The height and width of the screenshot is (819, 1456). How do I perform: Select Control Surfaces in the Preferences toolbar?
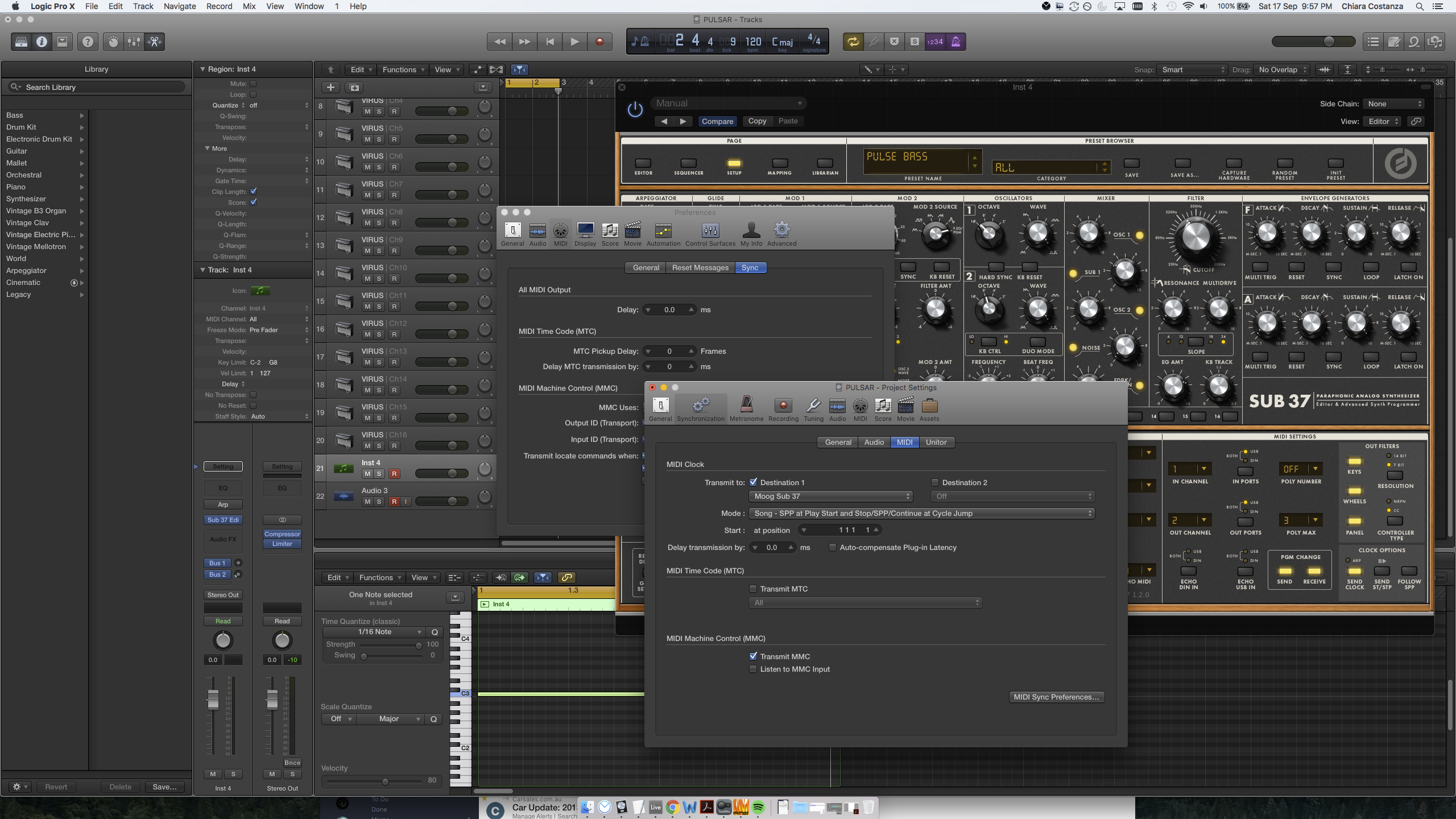coord(710,234)
